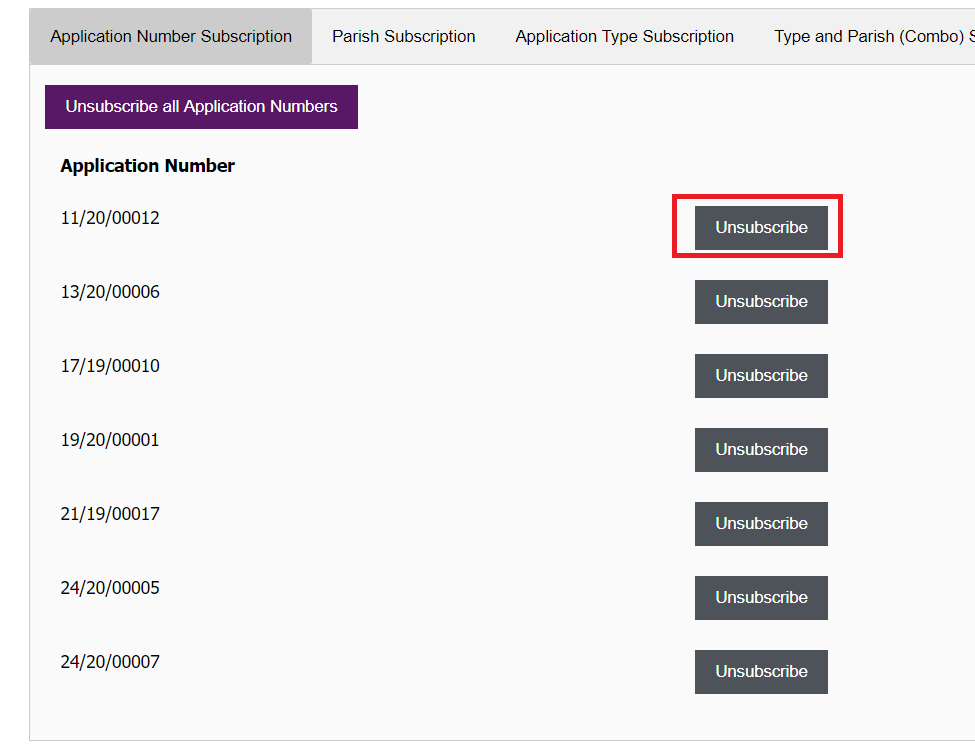The width and height of the screenshot is (975, 750).
Task: Unsubscribe from application 11/20/00012
Action: (761, 228)
